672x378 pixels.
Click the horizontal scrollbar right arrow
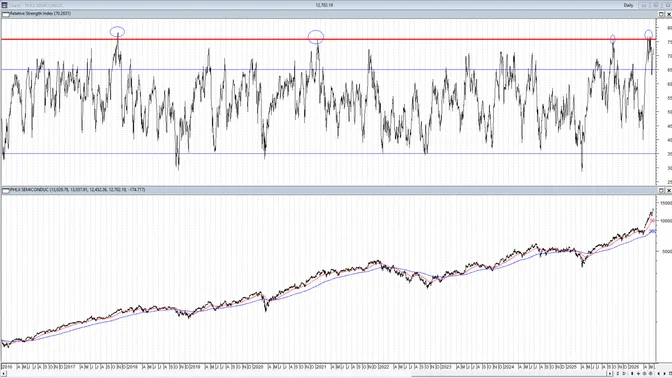609,374
